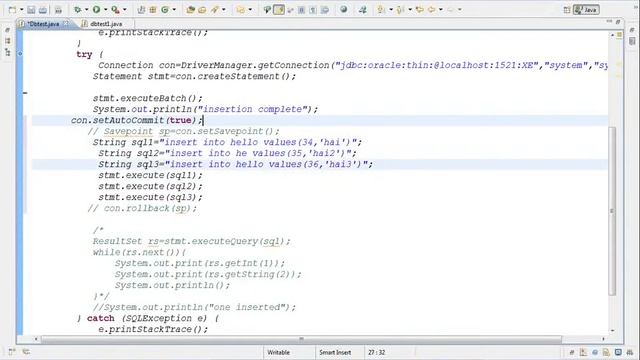Click the line with String sql3=
The height and width of the screenshot is (360, 640).
pyautogui.click(x=320, y=164)
